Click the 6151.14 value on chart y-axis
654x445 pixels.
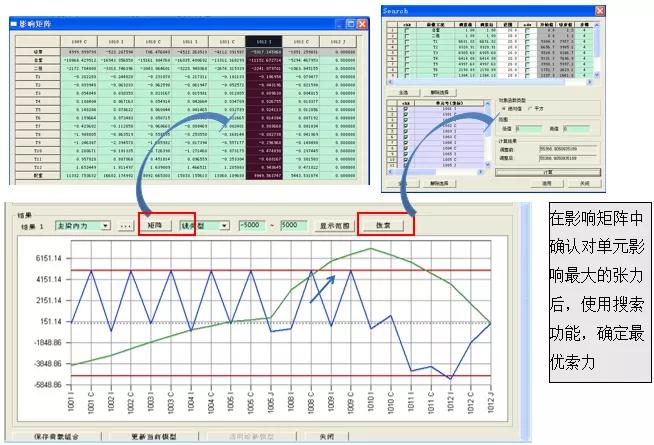point(49,258)
